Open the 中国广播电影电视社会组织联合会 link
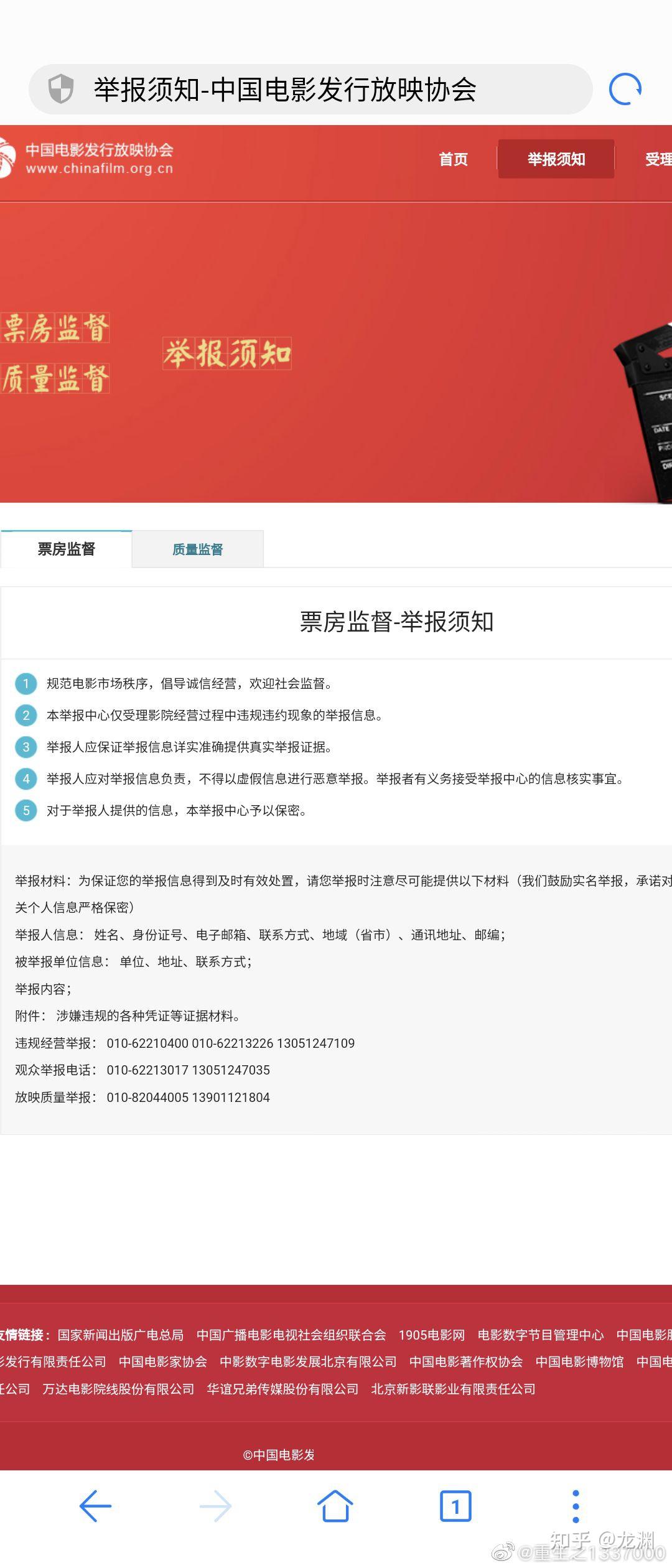 [x=291, y=1335]
